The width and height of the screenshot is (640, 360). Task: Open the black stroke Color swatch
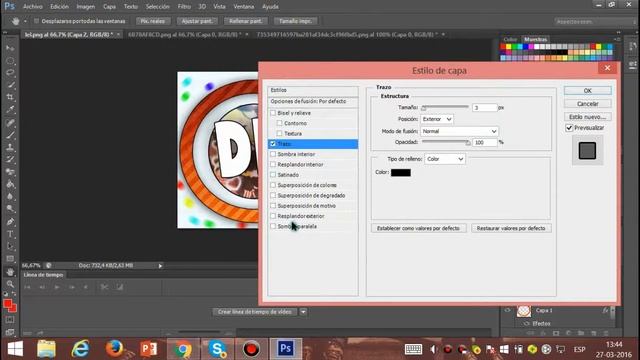[x=401, y=172]
